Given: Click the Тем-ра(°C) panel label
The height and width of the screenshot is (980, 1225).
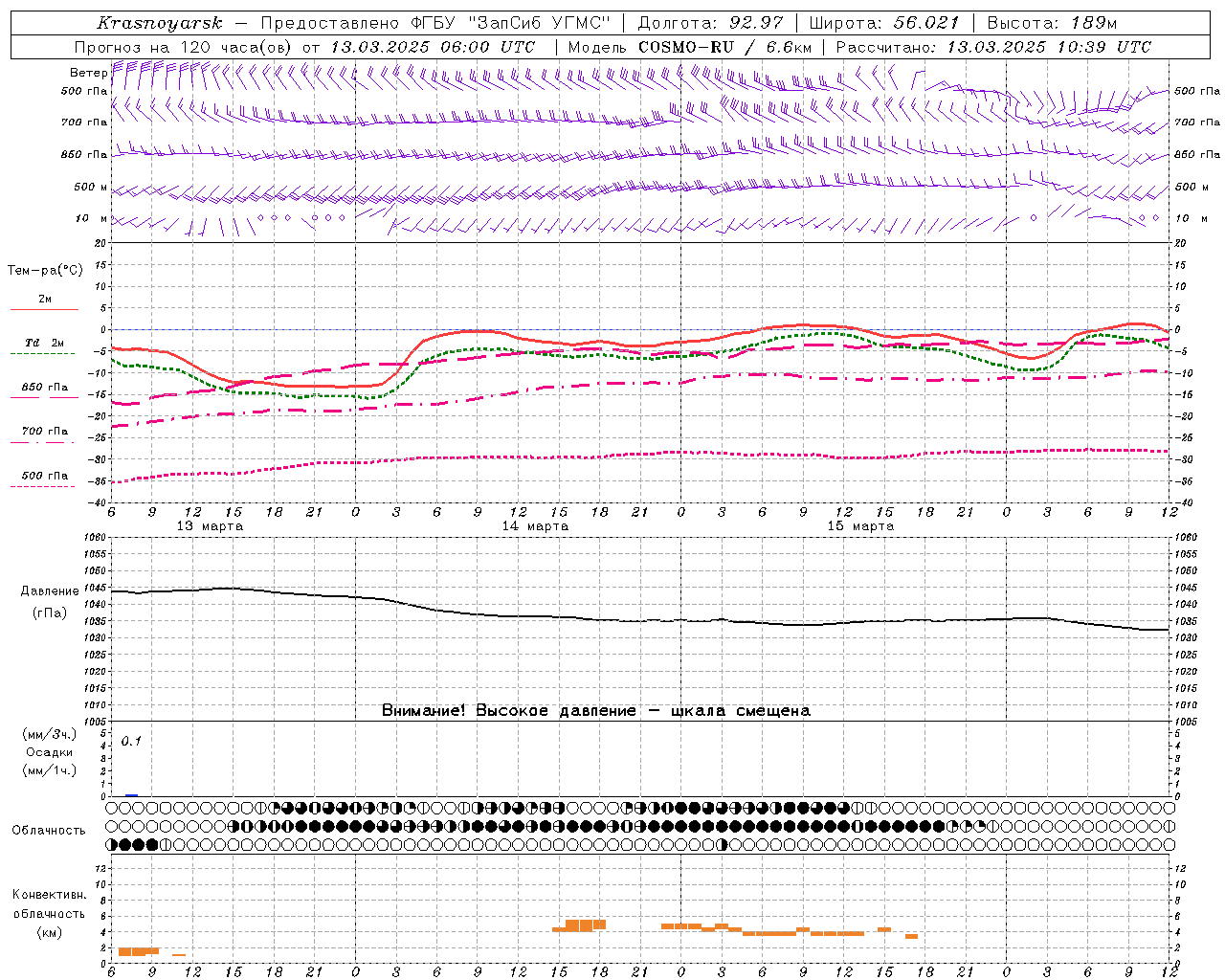Looking at the screenshot, I should click(x=45, y=270).
